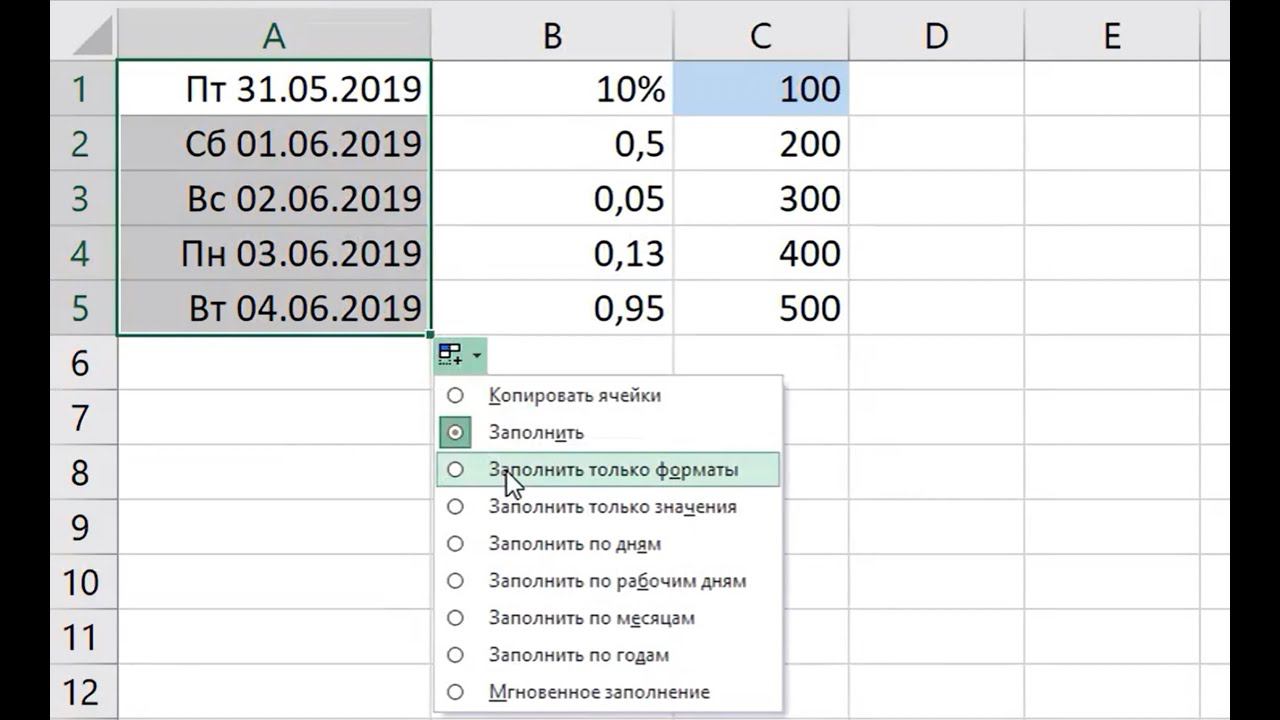The width and height of the screenshot is (1280, 720).
Task: Pick 'Заполнить по дням' menu entry
Action: (x=574, y=544)
